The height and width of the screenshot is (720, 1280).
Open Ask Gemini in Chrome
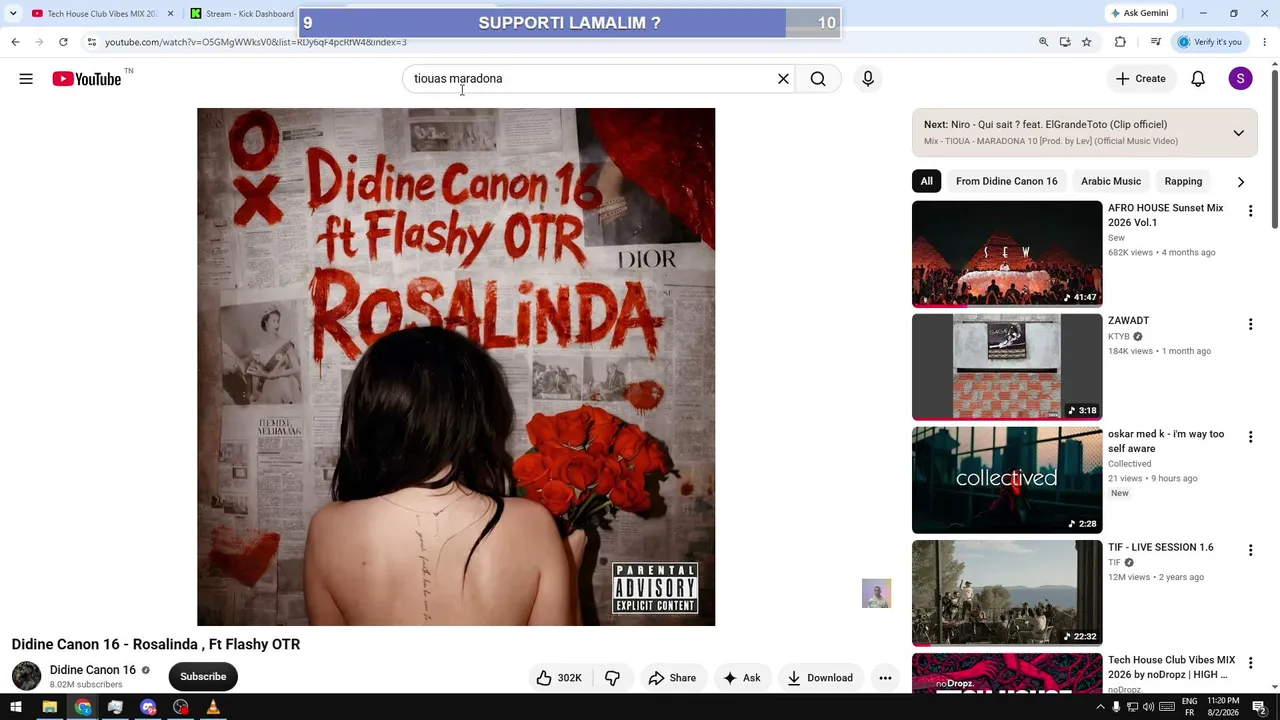tap(1139, 13)
